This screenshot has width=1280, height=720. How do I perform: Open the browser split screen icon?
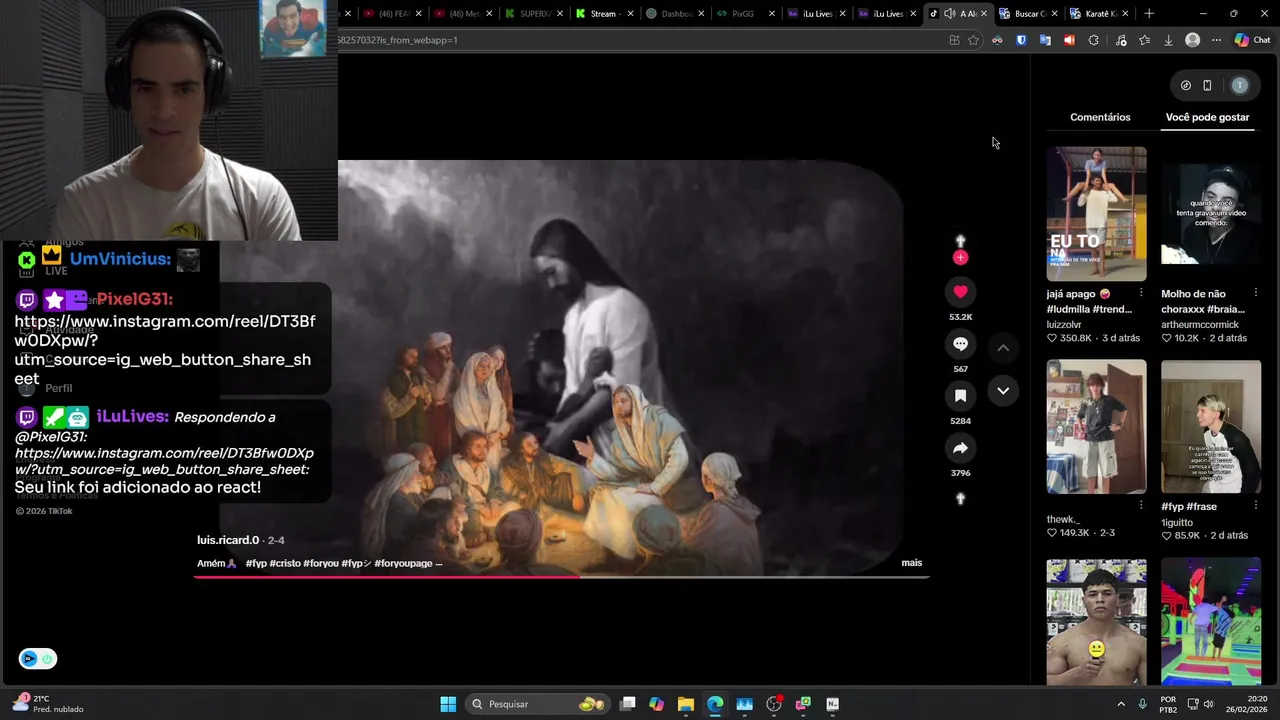pos(954,40)
